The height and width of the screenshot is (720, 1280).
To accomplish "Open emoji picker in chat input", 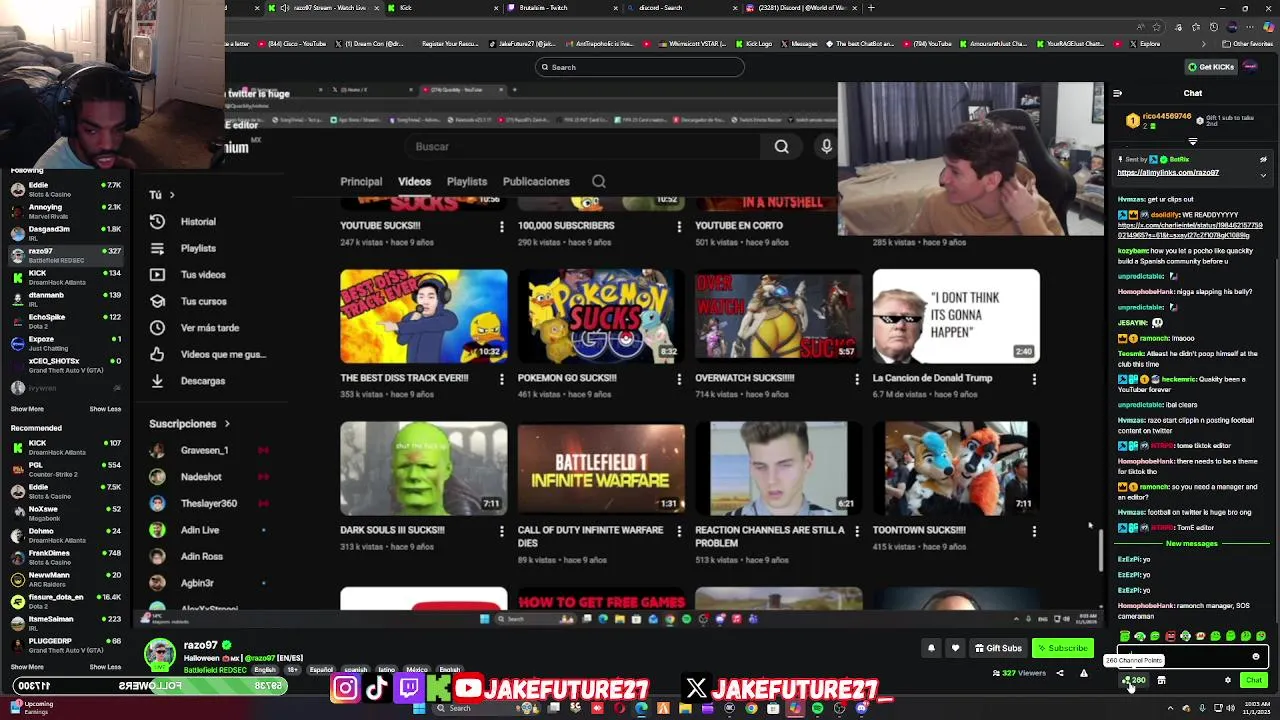I will [x=1256, y=657].
